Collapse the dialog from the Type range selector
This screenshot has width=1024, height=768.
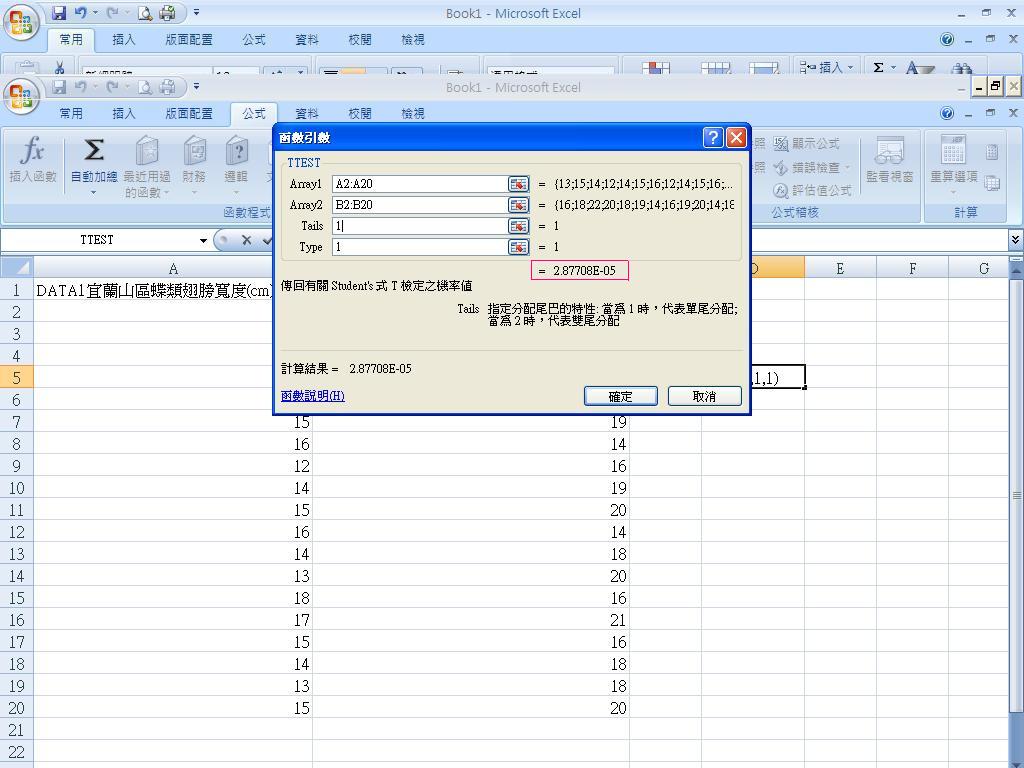pyautogui.click(x=519, y=247)
